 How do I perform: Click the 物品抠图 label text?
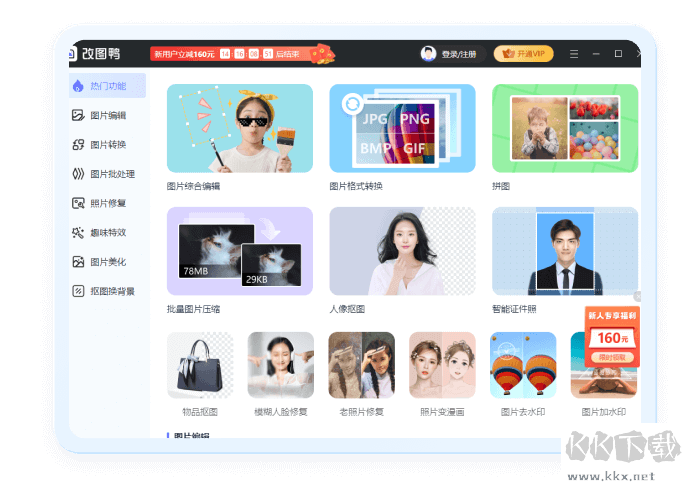(x=200, y=412)
